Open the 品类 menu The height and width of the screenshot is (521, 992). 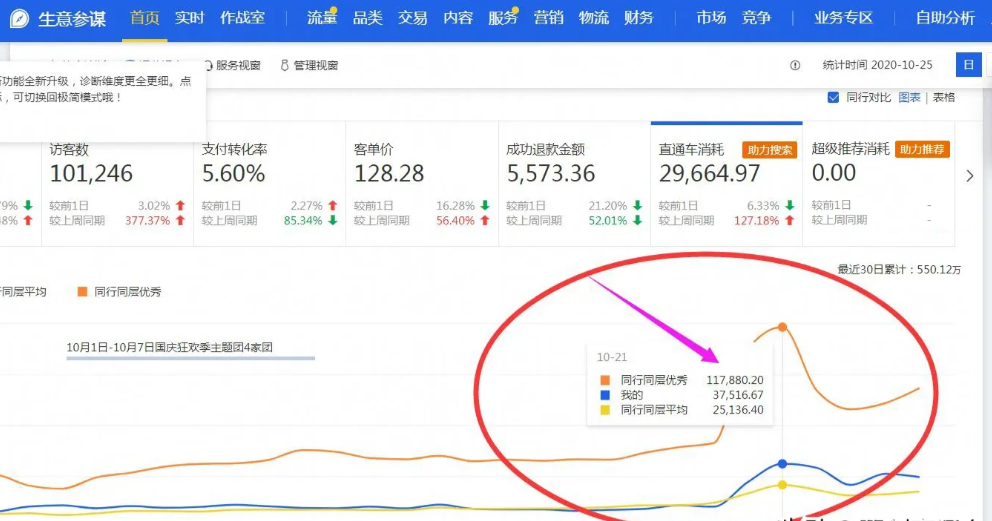point(367,18)
